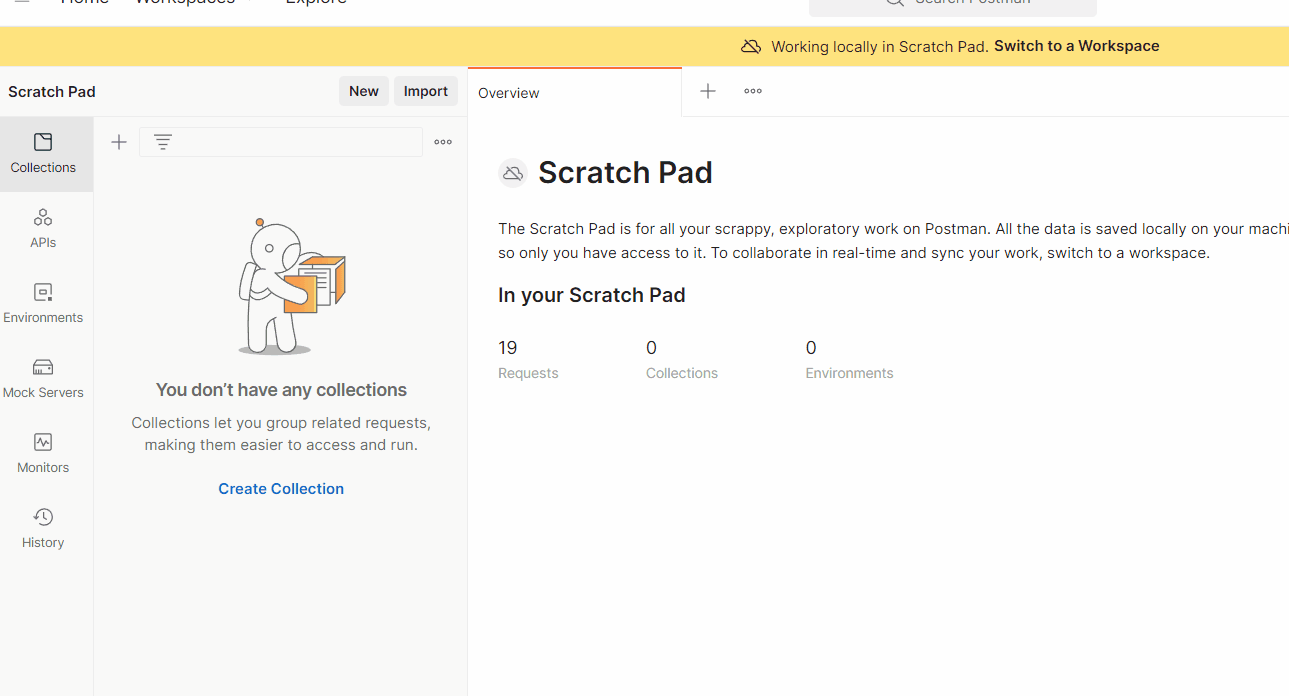The width and height of the screenshot is (1289, 696).
Task: Open the Monitors sidebar panel
Action: tap(43, 454)
